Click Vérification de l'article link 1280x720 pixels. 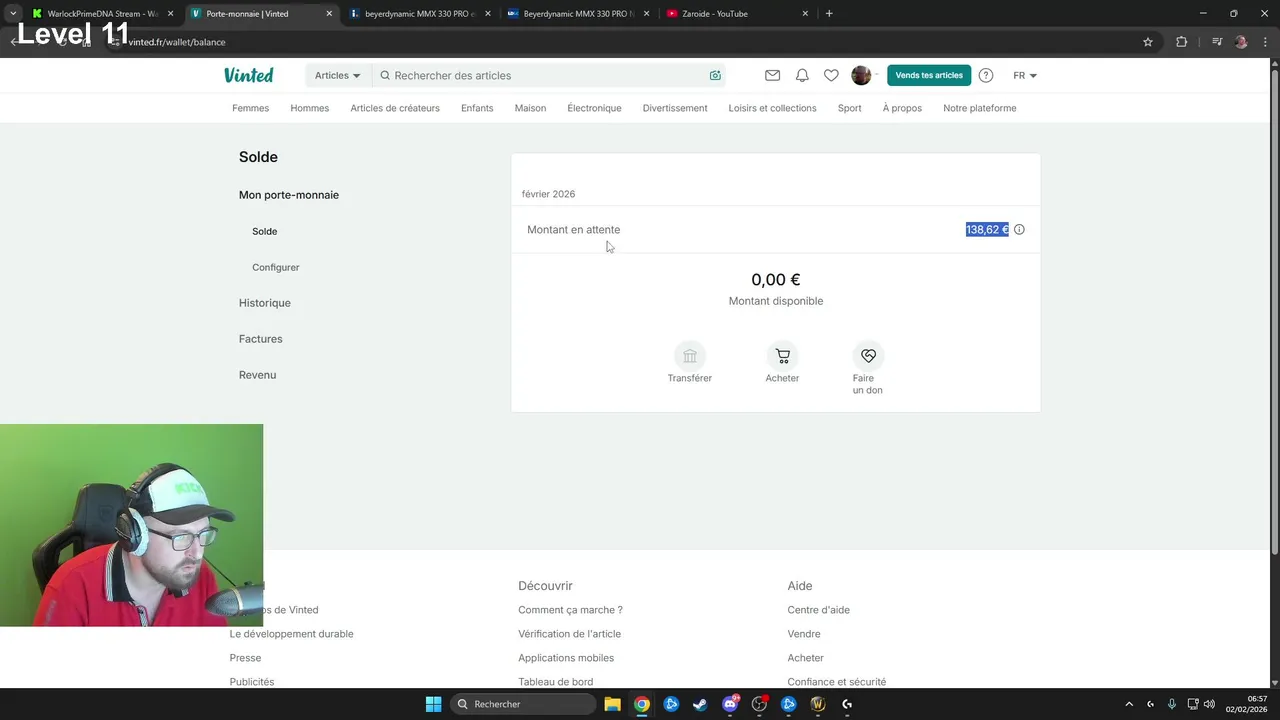point(569,634)
